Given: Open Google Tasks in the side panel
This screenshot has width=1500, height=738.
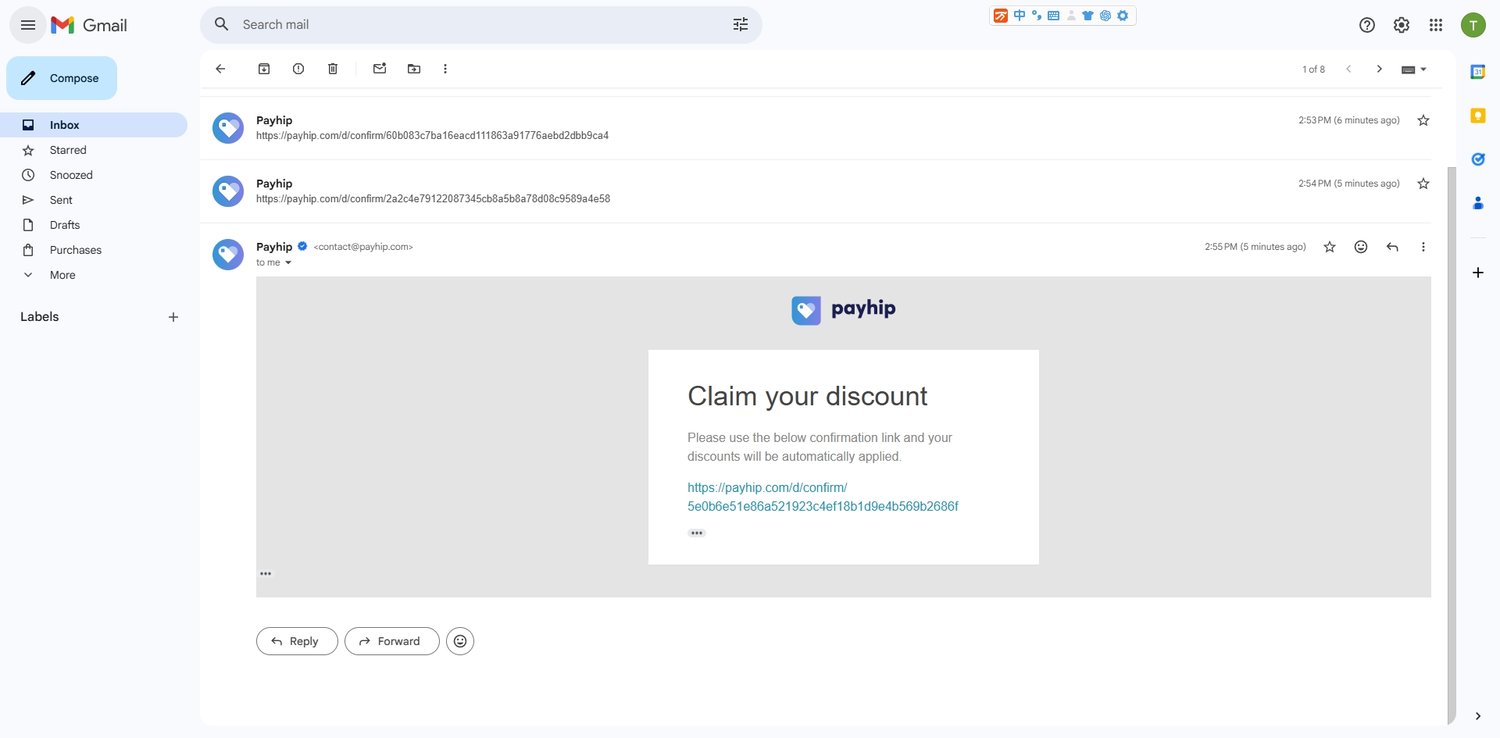Looking at the screenshot, I should click(1478, 159).
